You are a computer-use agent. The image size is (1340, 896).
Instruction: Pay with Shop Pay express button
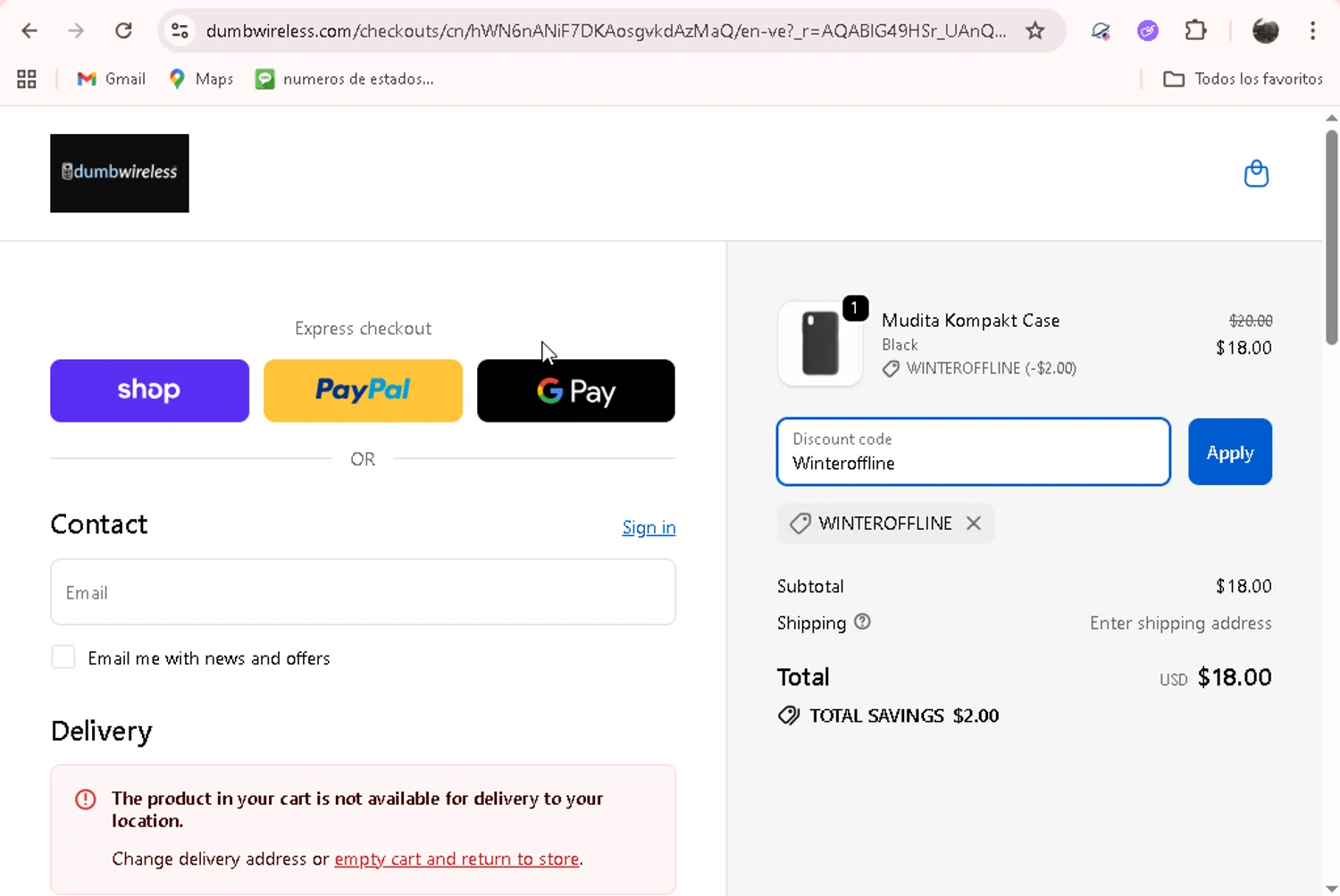(x=149, y=390)
